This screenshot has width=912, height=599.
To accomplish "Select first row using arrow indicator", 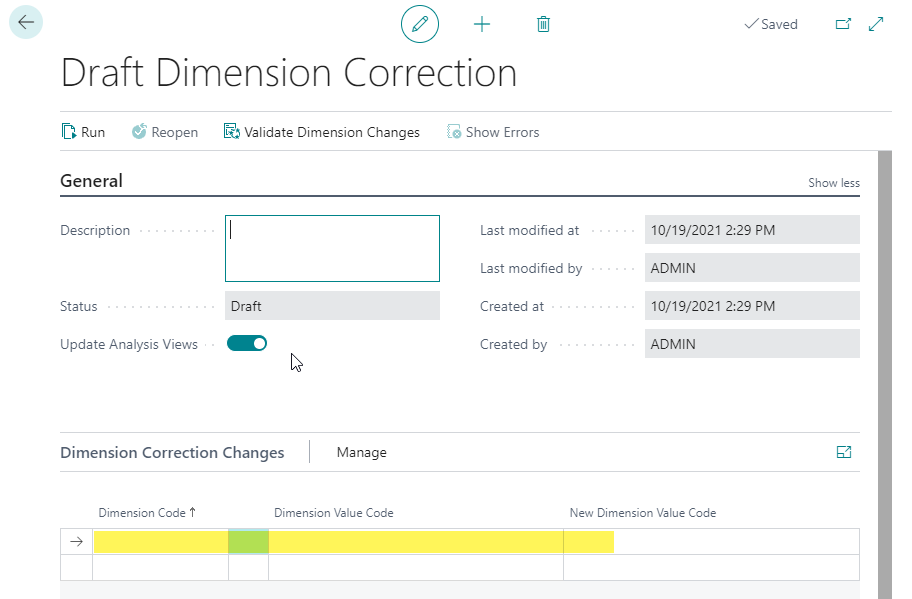I will [76, 542].
